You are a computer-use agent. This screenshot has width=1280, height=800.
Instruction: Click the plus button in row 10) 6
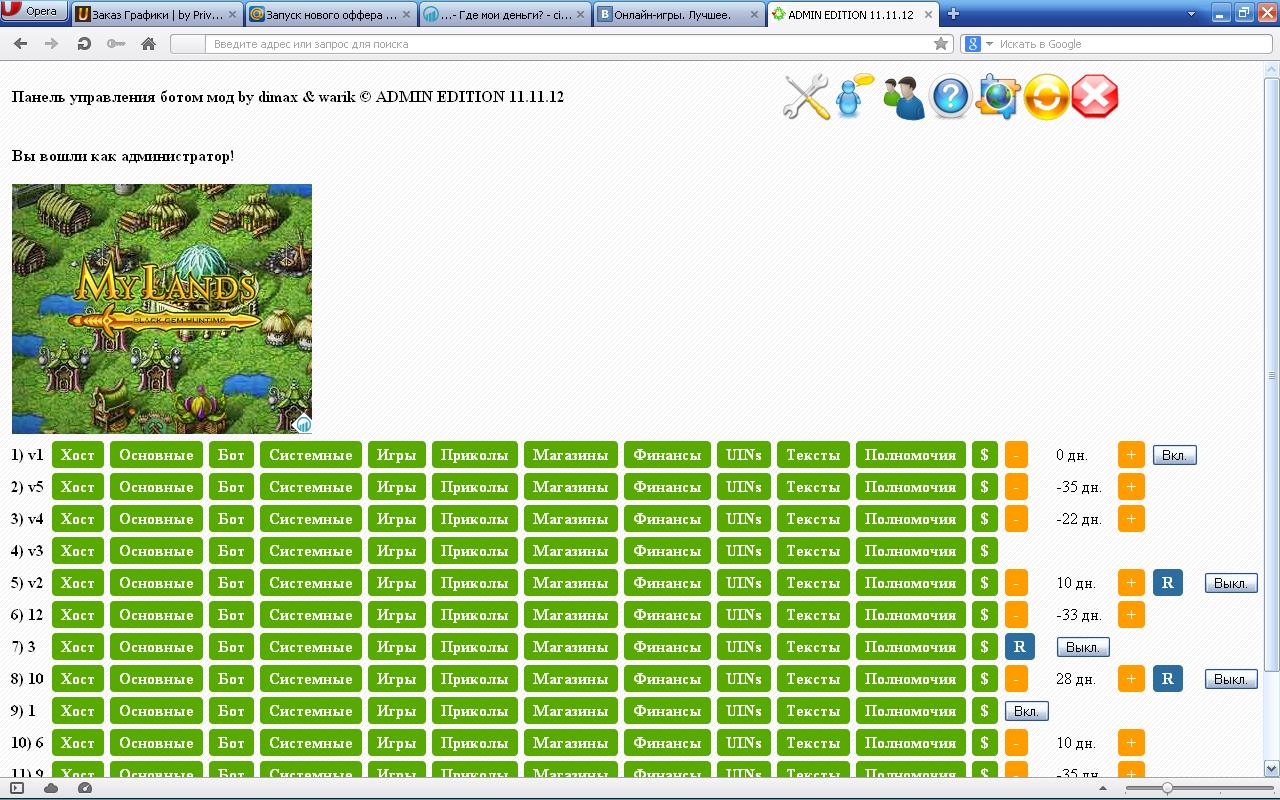coord(1131,743)
